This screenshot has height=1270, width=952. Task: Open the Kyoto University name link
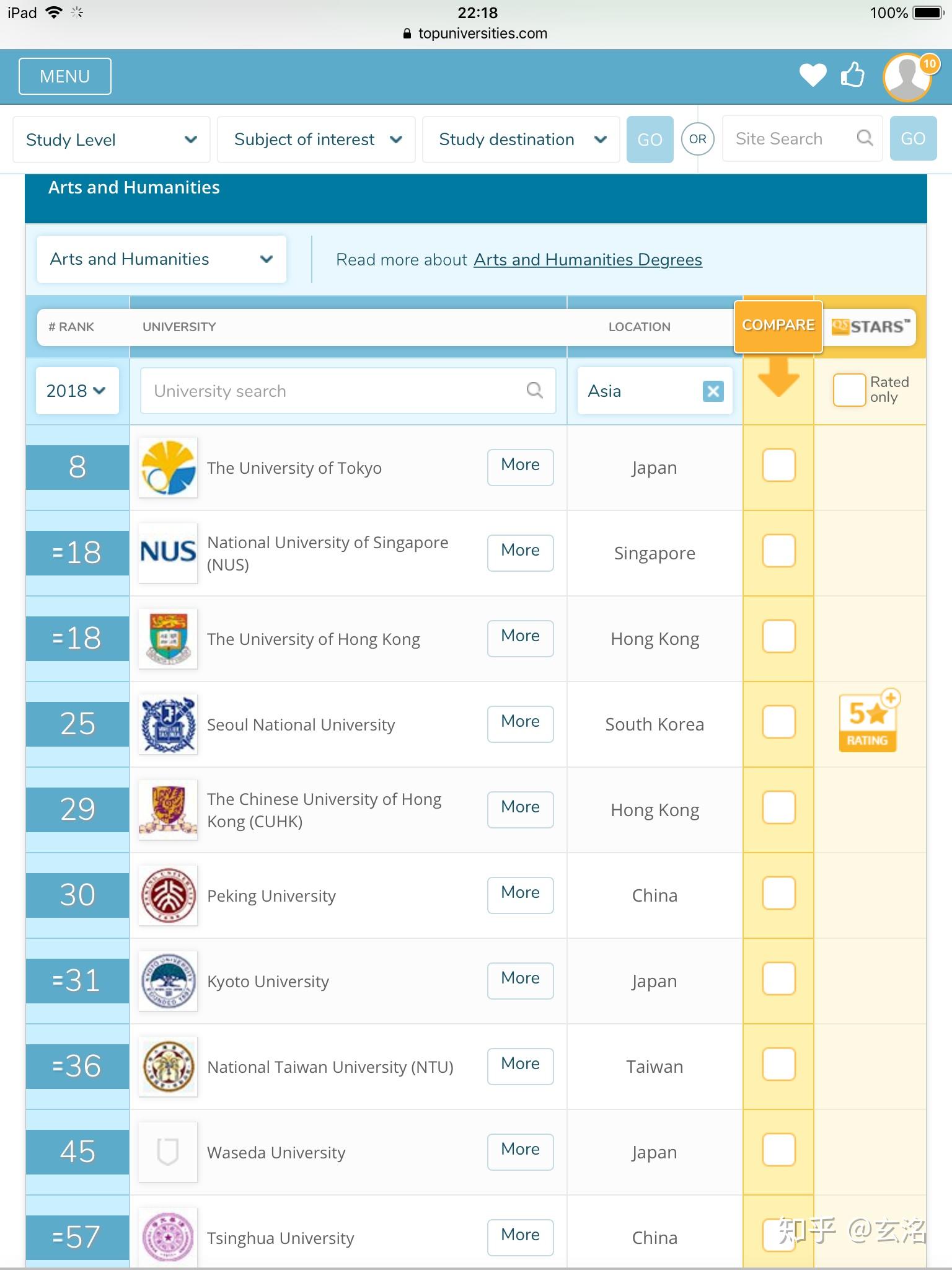(268, 982)
